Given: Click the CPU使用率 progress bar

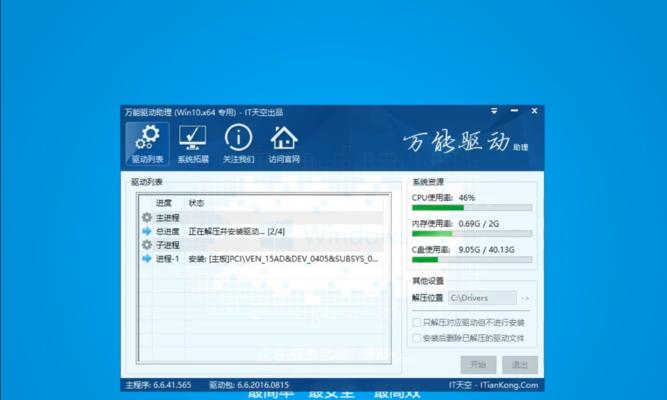Looking at the screenshot, I should point(472,208).
